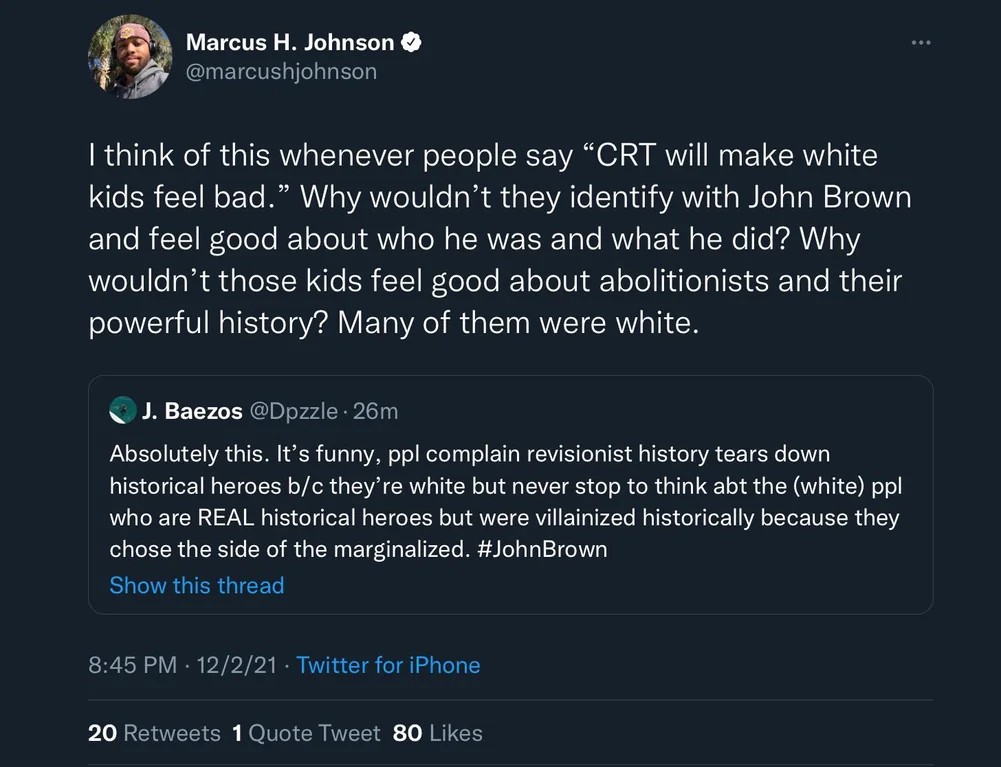Viewport: 1001px width, 767px height.
Task: Click the 26m timestamp of quoted tweet
Action: point(377,410)
